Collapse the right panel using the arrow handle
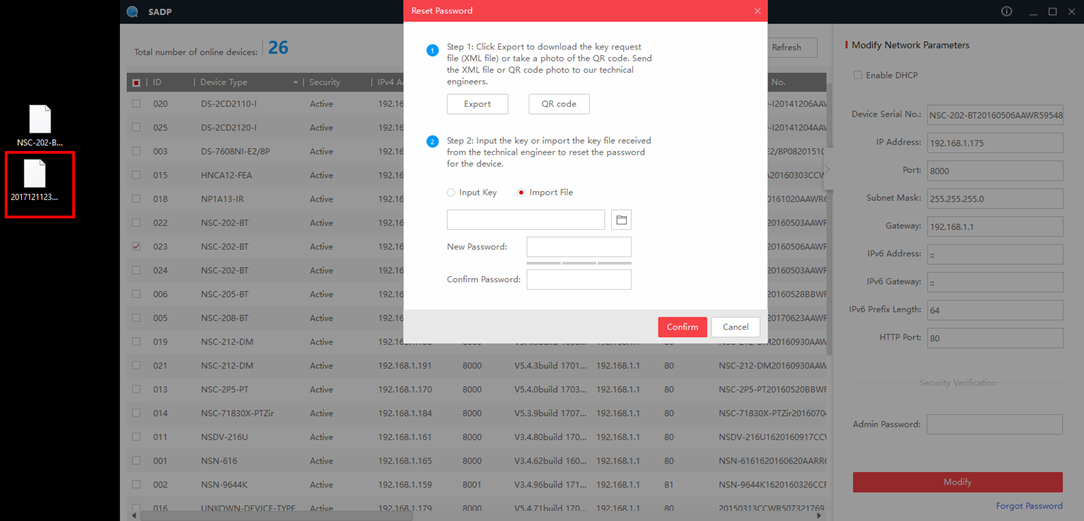The width and height of the screenshot is (1084, 521). tap(827, 171)
